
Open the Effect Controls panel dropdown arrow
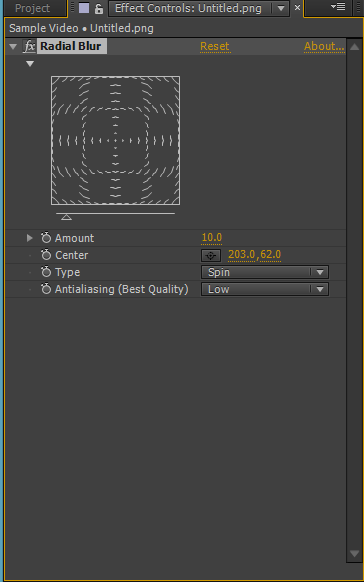[281, 8]
